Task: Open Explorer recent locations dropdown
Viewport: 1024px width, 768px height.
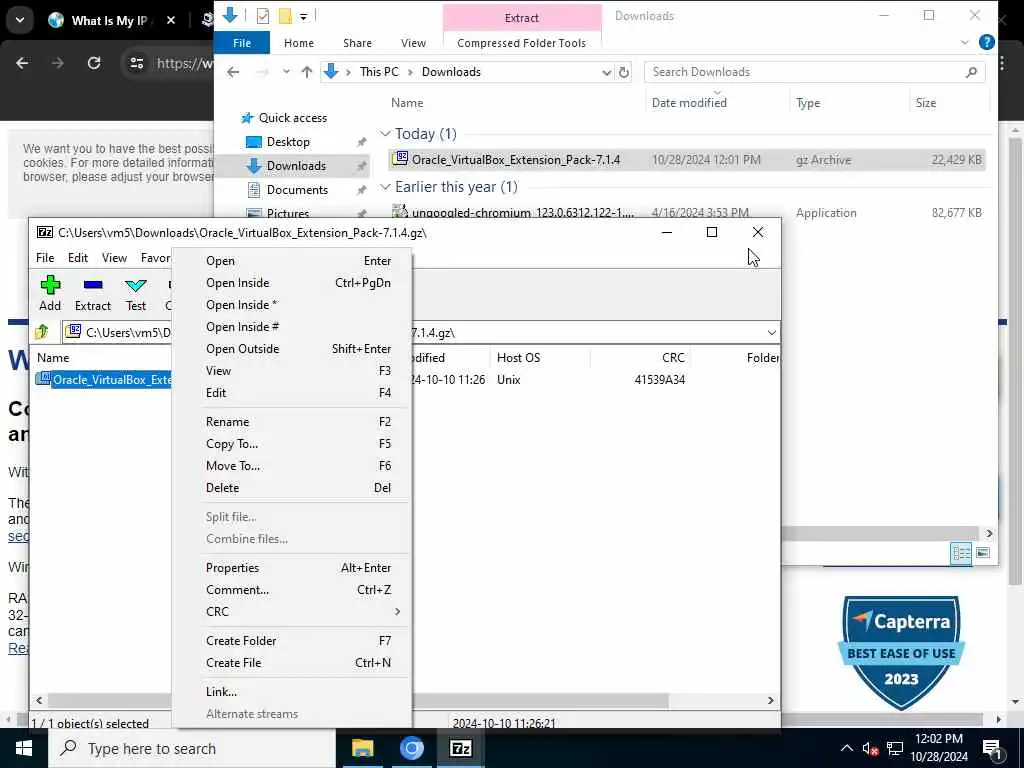Action: [x=286, y=72]
